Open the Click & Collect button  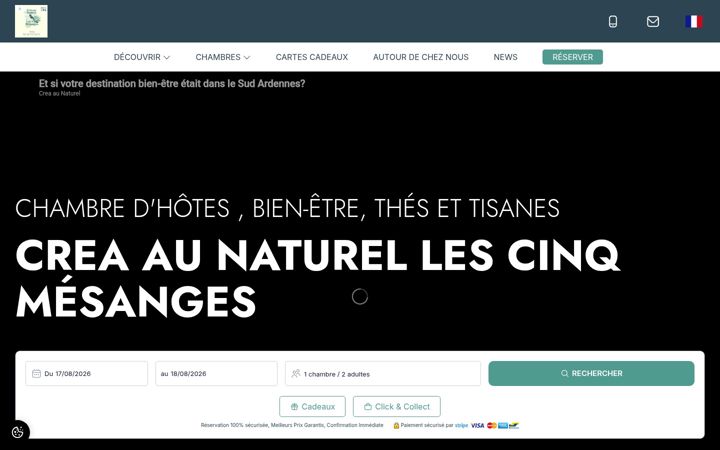click(397, 406)
